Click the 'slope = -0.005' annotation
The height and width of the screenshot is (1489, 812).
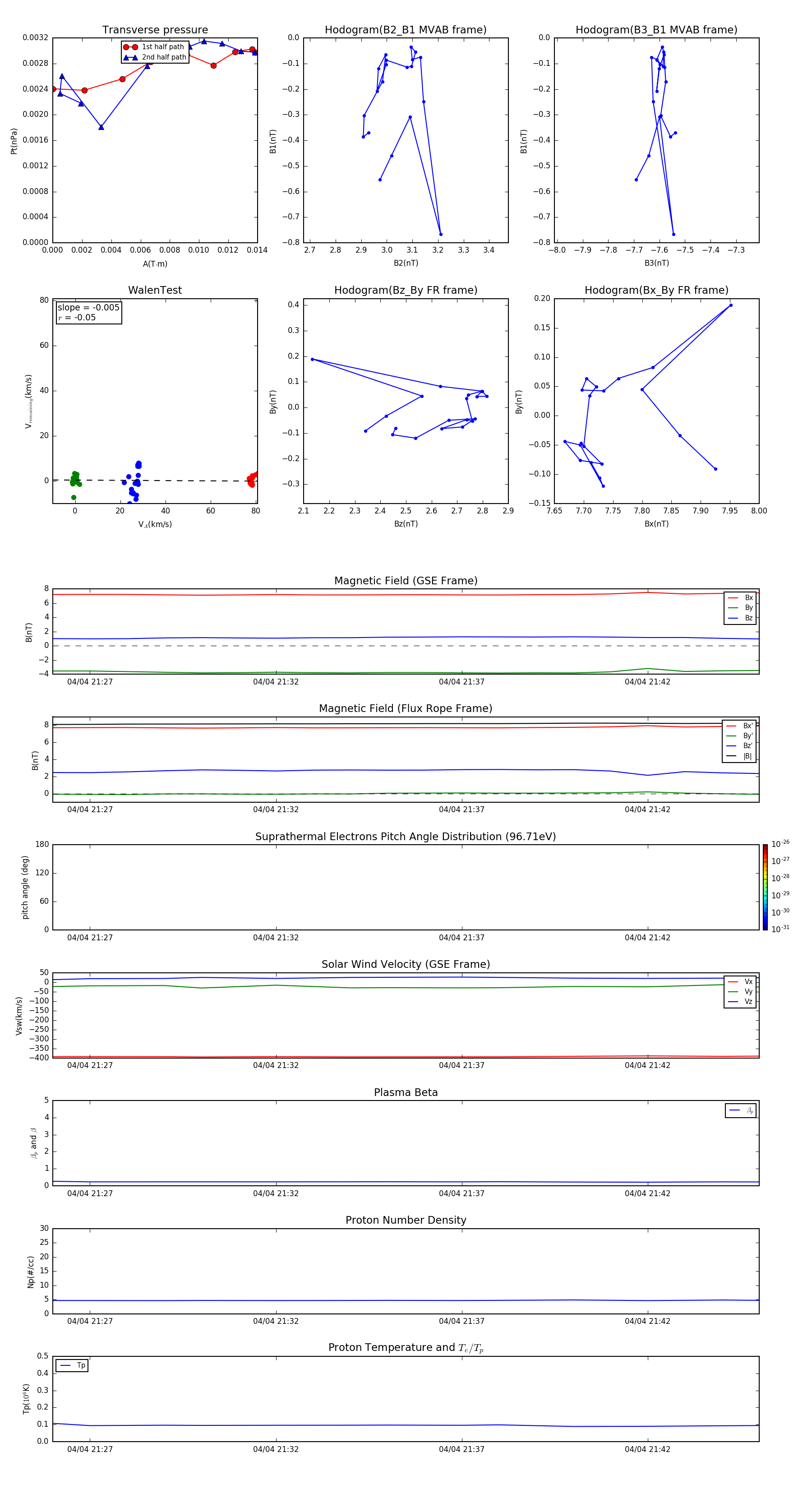88,308
